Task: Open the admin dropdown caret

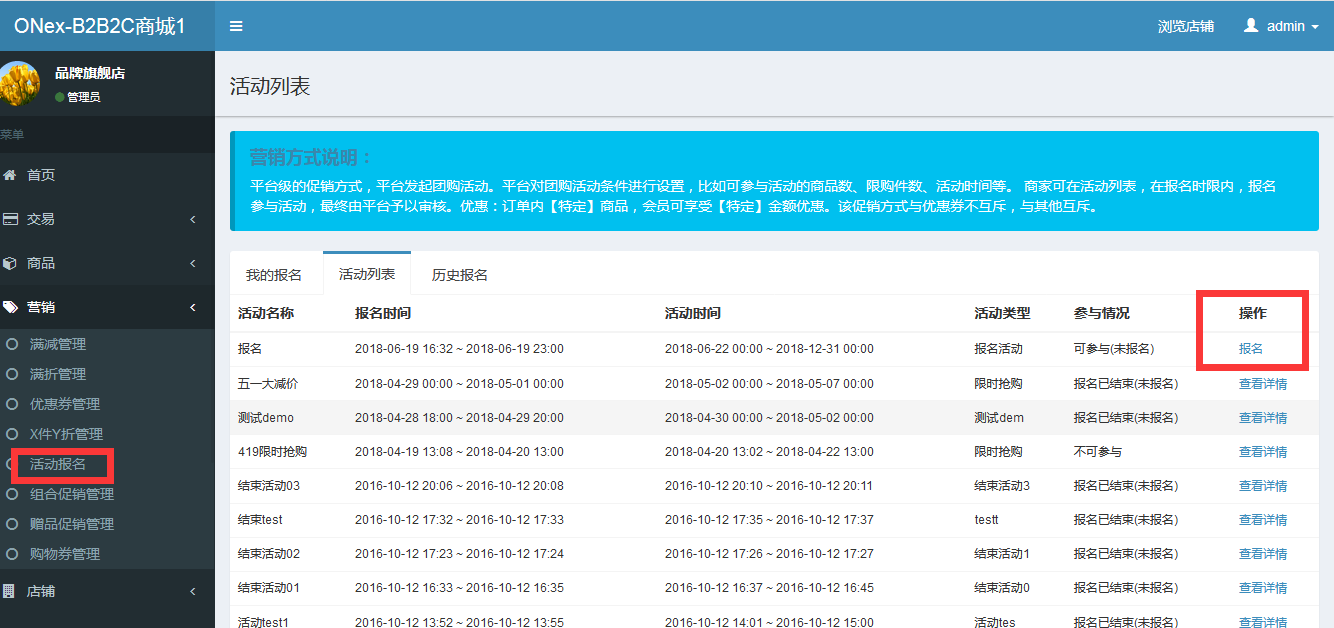Action: (x=1314, y=27)
